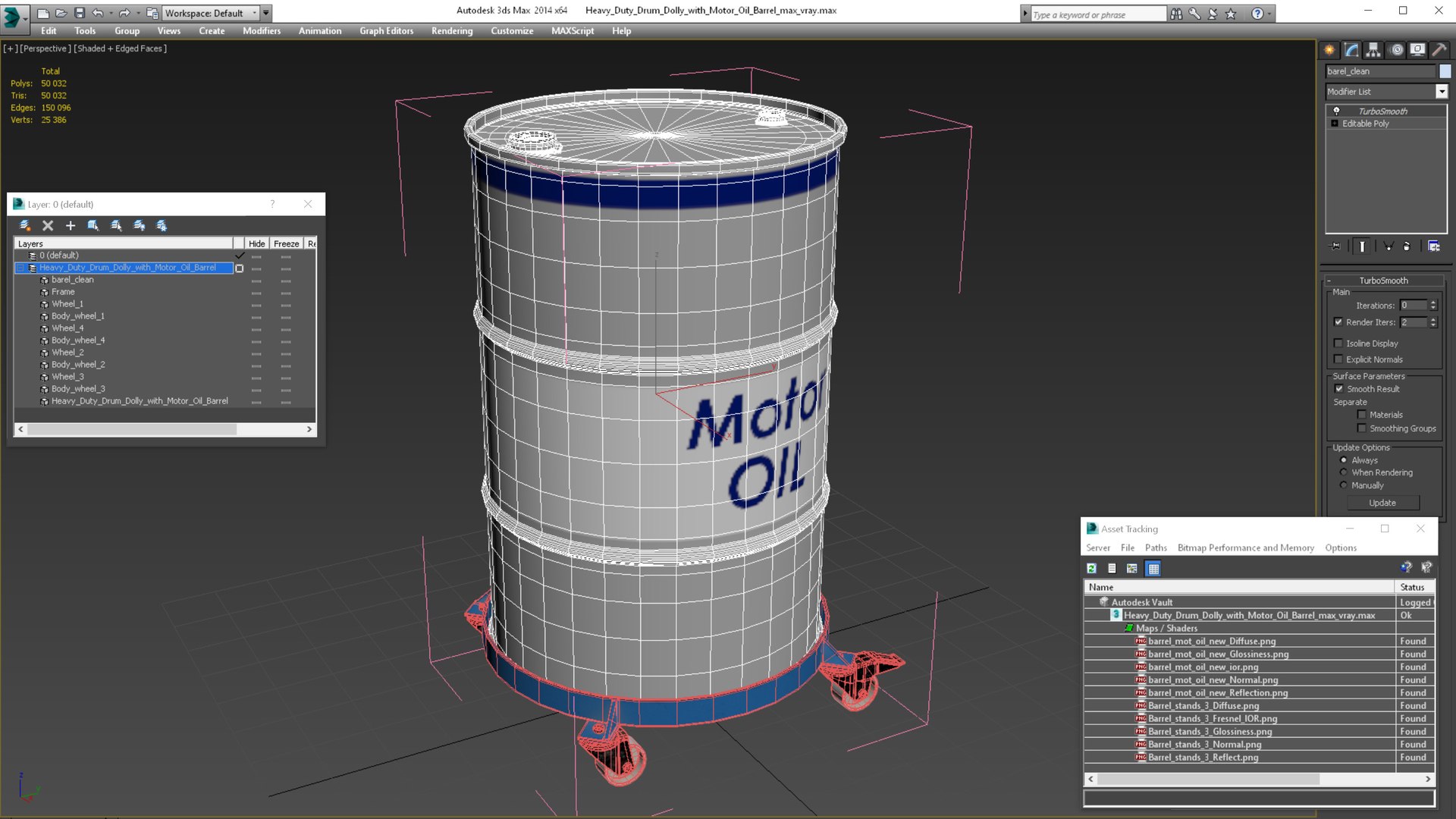The height and width of the screenshot is (819, 1456).
Task: Toggle the TurboSmooth modifier lightbulb
Action: click(1336, 111)
